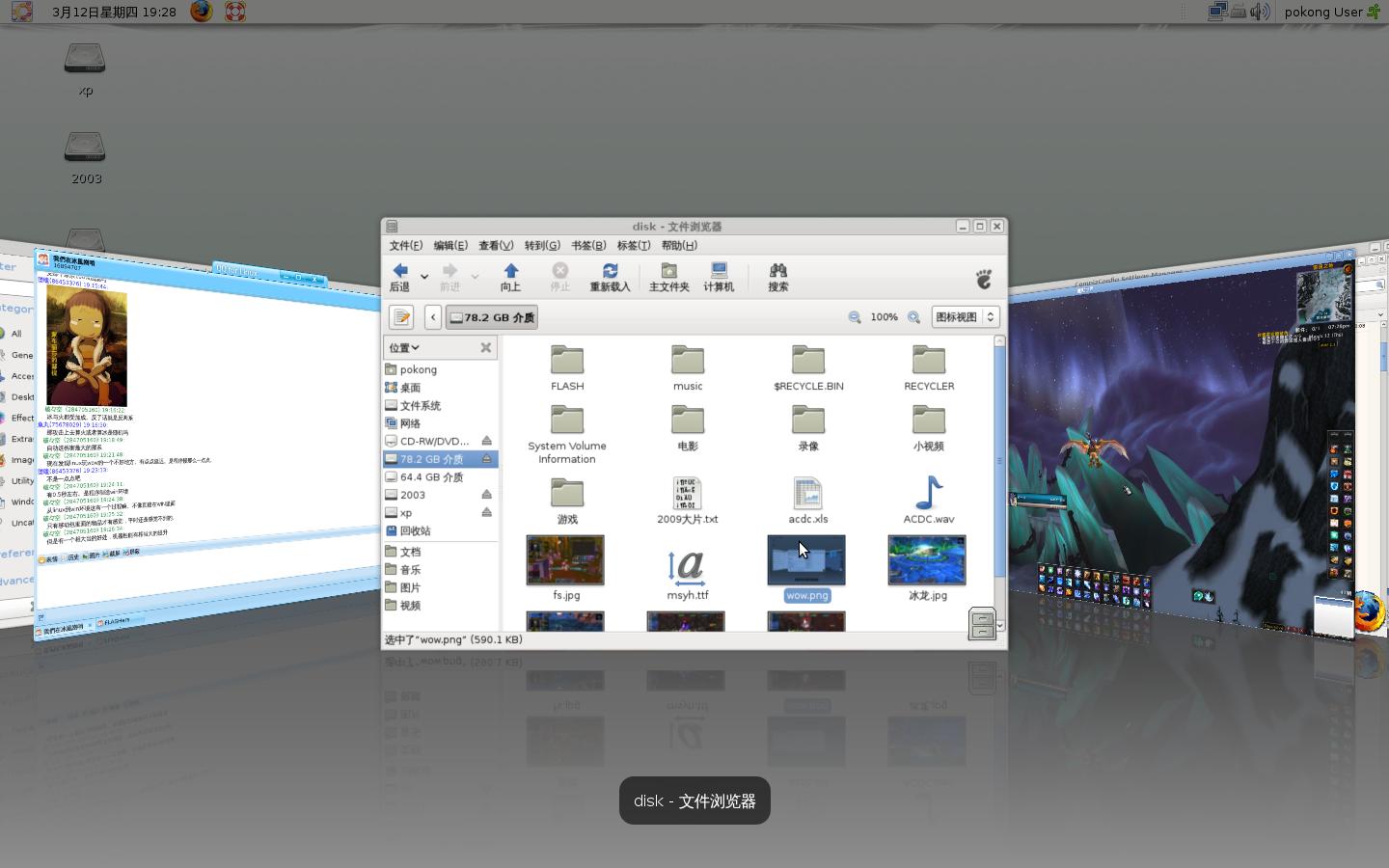The height and width of the screenshot is (868, 1389).
Task: Open the 转到(G) menu
Action: pyautogui.click(x=542, y=246)
